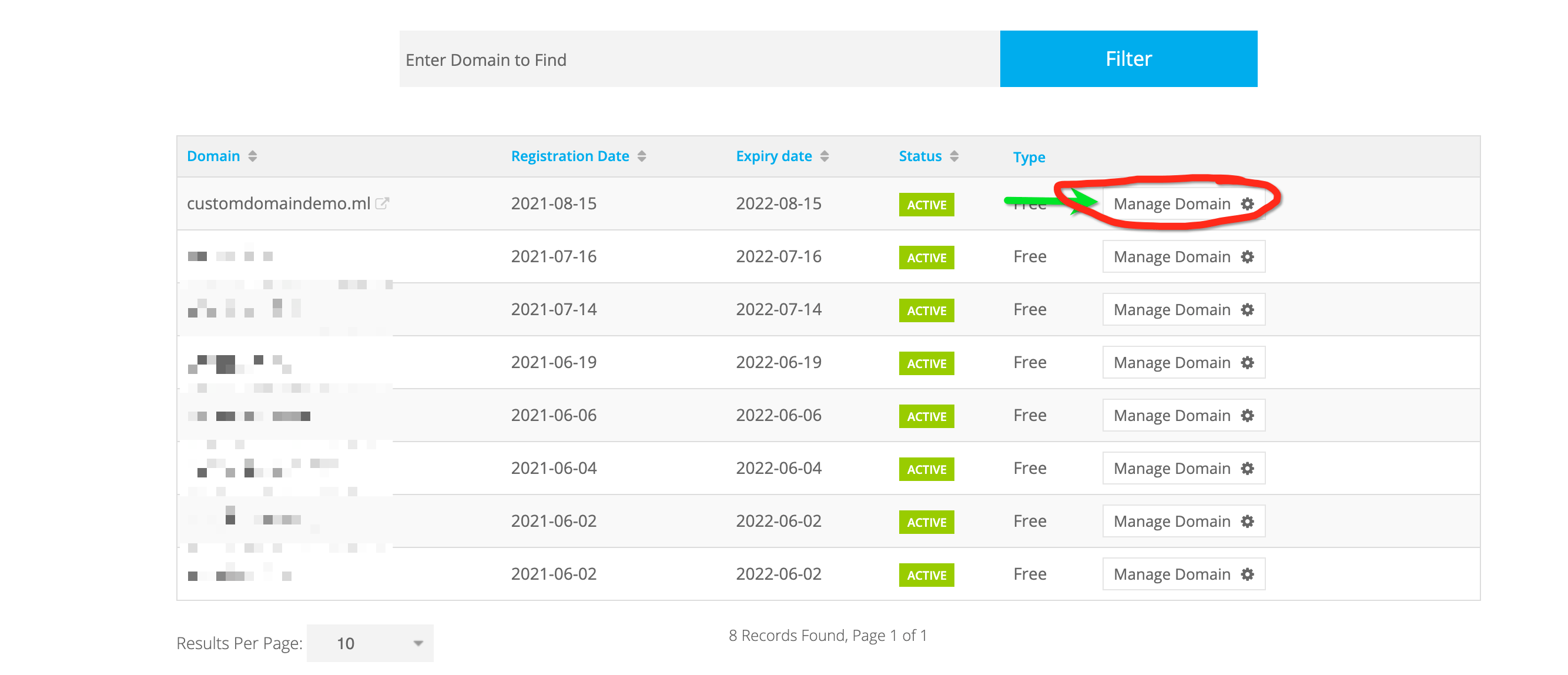Click gear icon in 2021-07-16 row
Image resolution: width=1568 pixels, height=675 pixels.
point(1247,256)
